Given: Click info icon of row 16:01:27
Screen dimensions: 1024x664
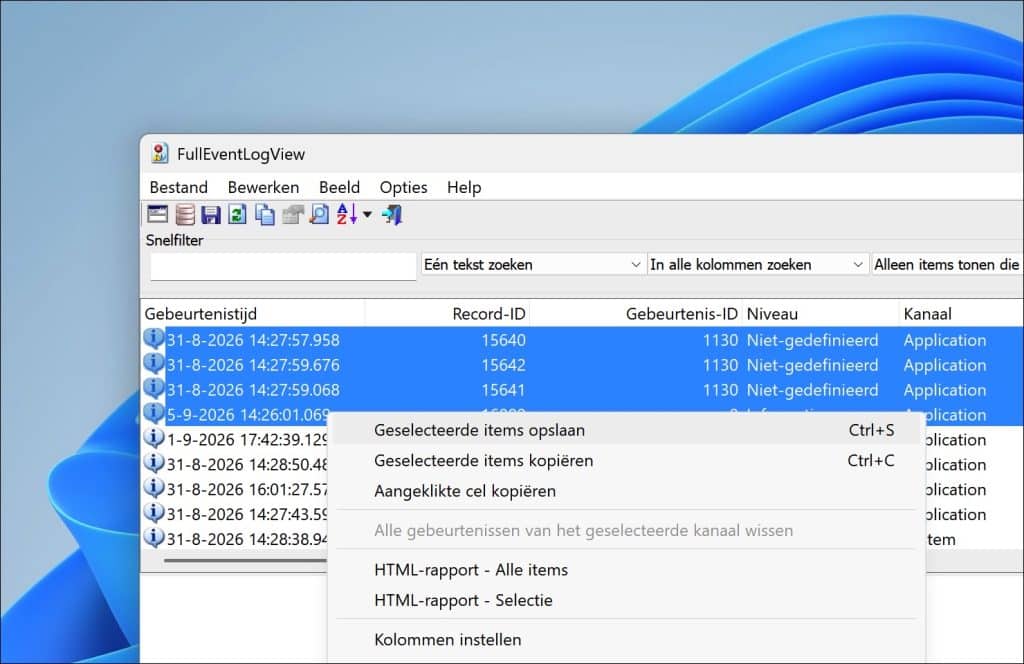Looking at the screenshot, I should click(x=154, y=488).
